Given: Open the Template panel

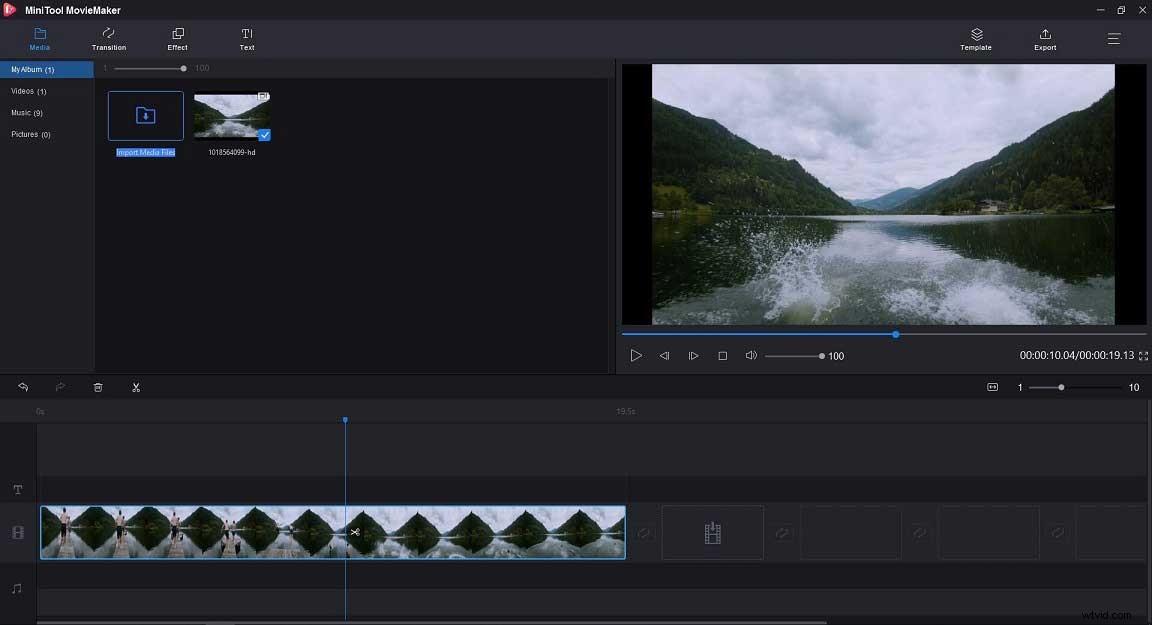Looking at the screenshot, I should 975,39.
